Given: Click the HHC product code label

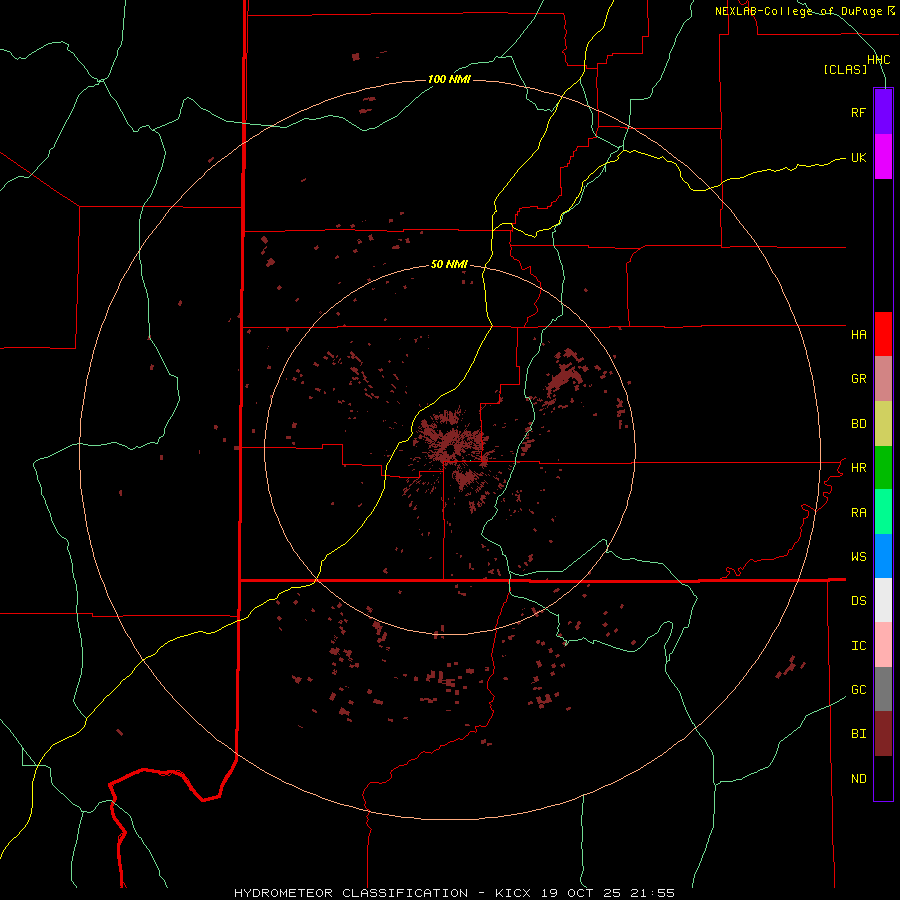Looking at the screenshot, I should point(878,60).
